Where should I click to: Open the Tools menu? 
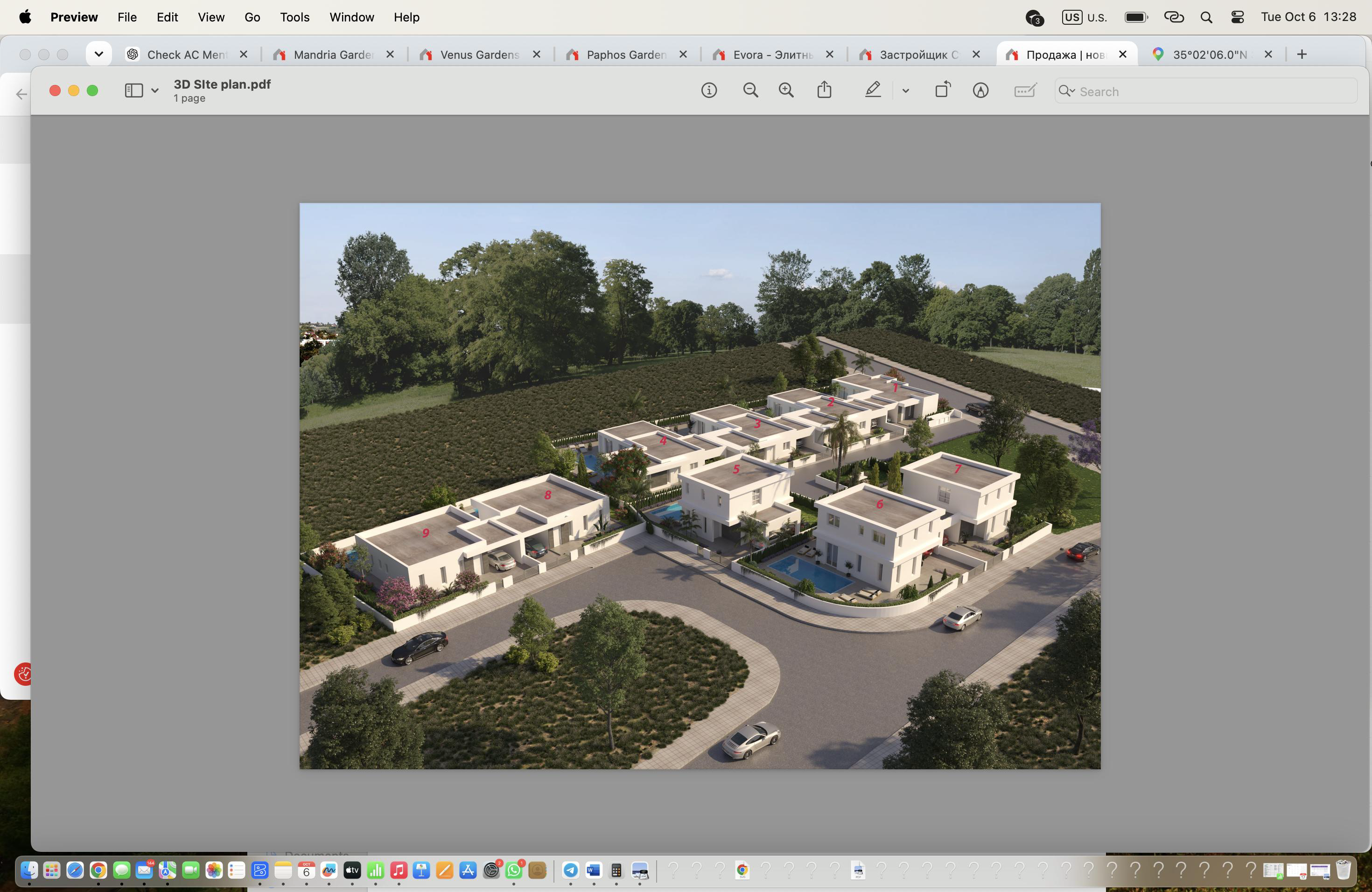coord(294,17)
